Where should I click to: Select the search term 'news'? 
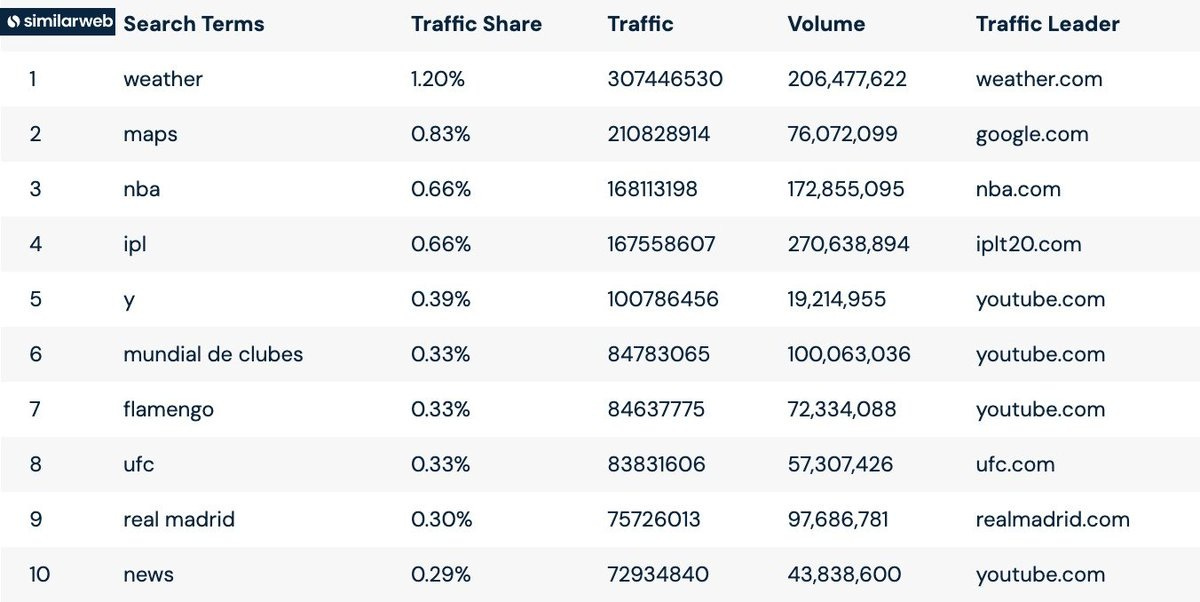[148, 574]
